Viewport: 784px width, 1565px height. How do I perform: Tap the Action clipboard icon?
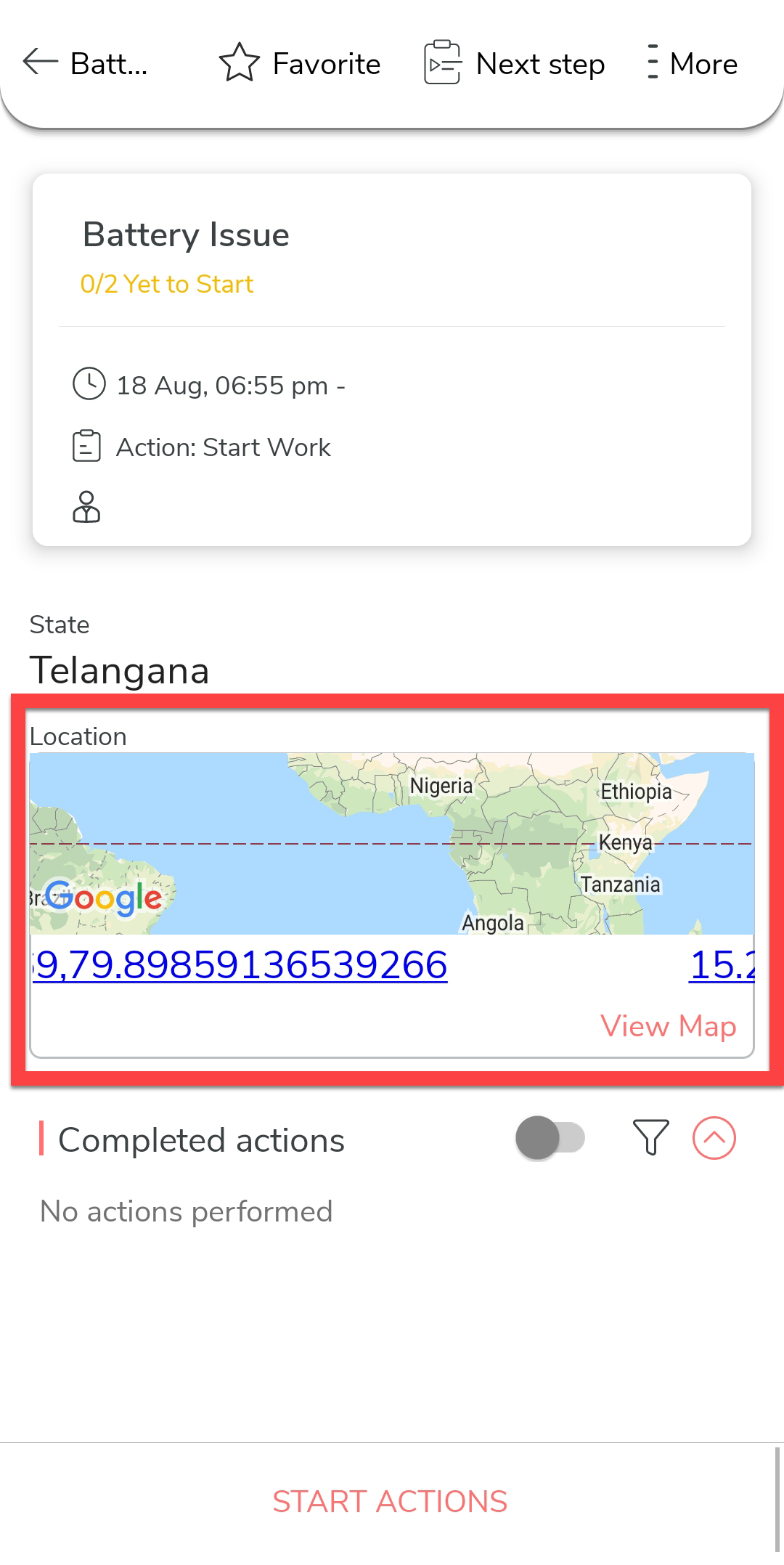86,447
